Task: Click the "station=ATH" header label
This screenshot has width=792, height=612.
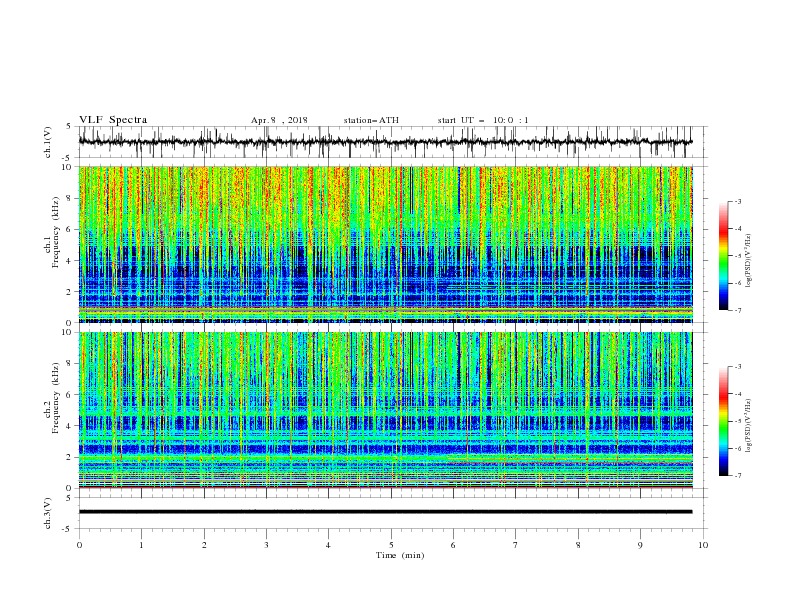Action: click(x=371, y=120)
